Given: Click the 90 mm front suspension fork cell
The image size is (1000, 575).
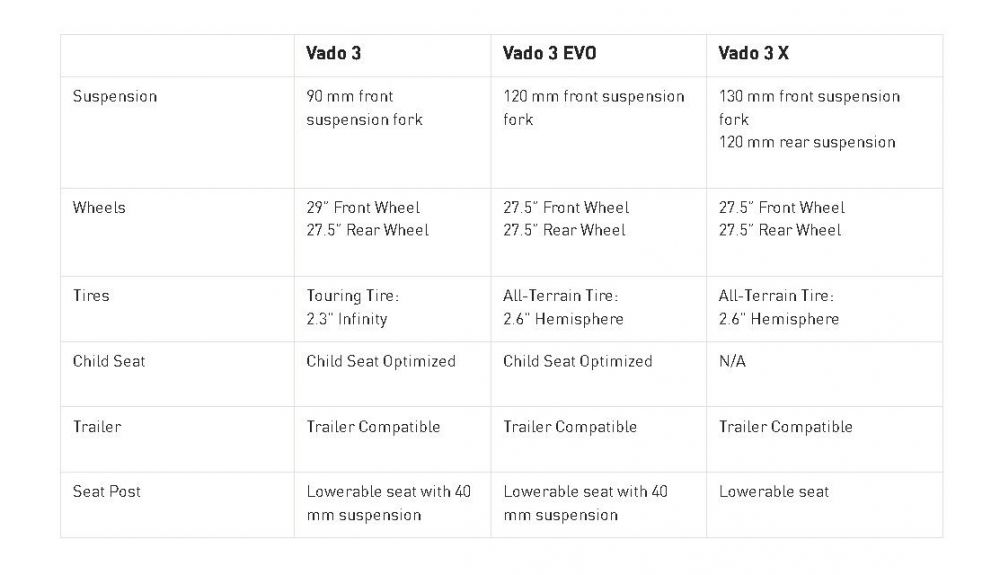Looking at the screenshot, I should click(x=364, y=108).
